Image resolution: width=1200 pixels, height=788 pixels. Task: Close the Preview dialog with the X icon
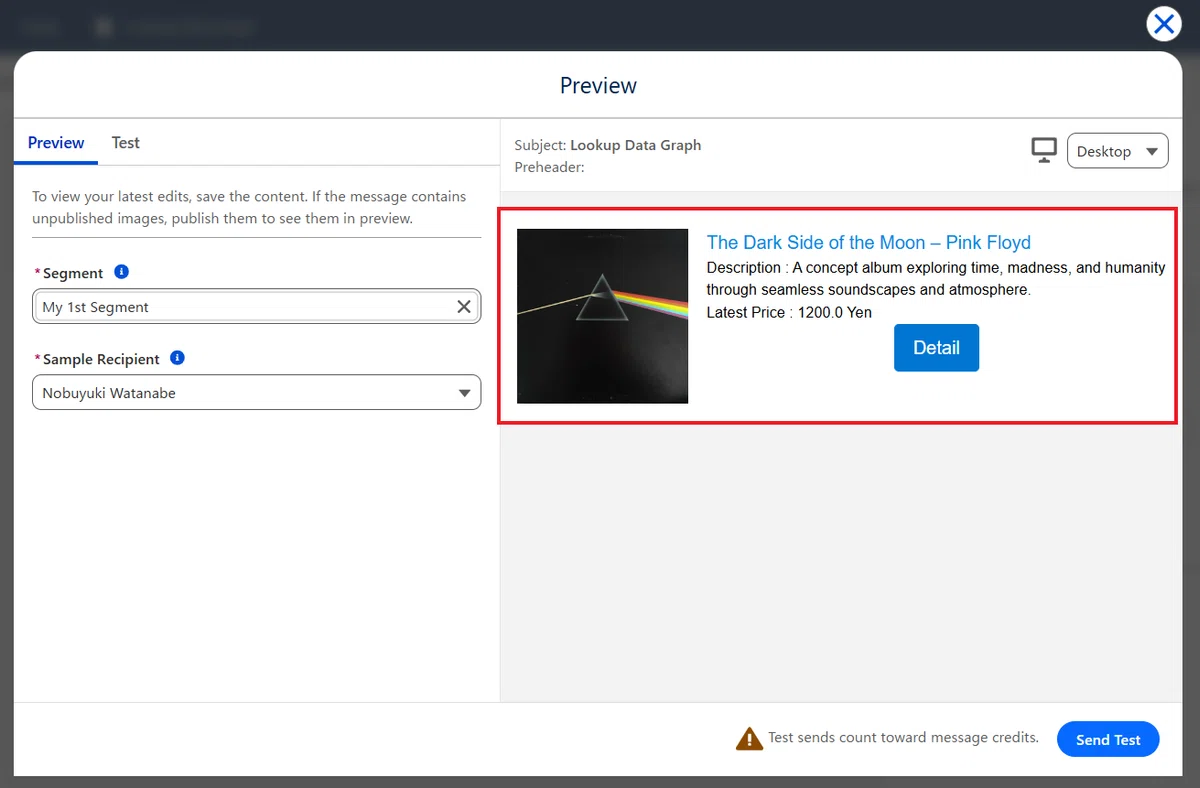click(x=1164, y=24)
